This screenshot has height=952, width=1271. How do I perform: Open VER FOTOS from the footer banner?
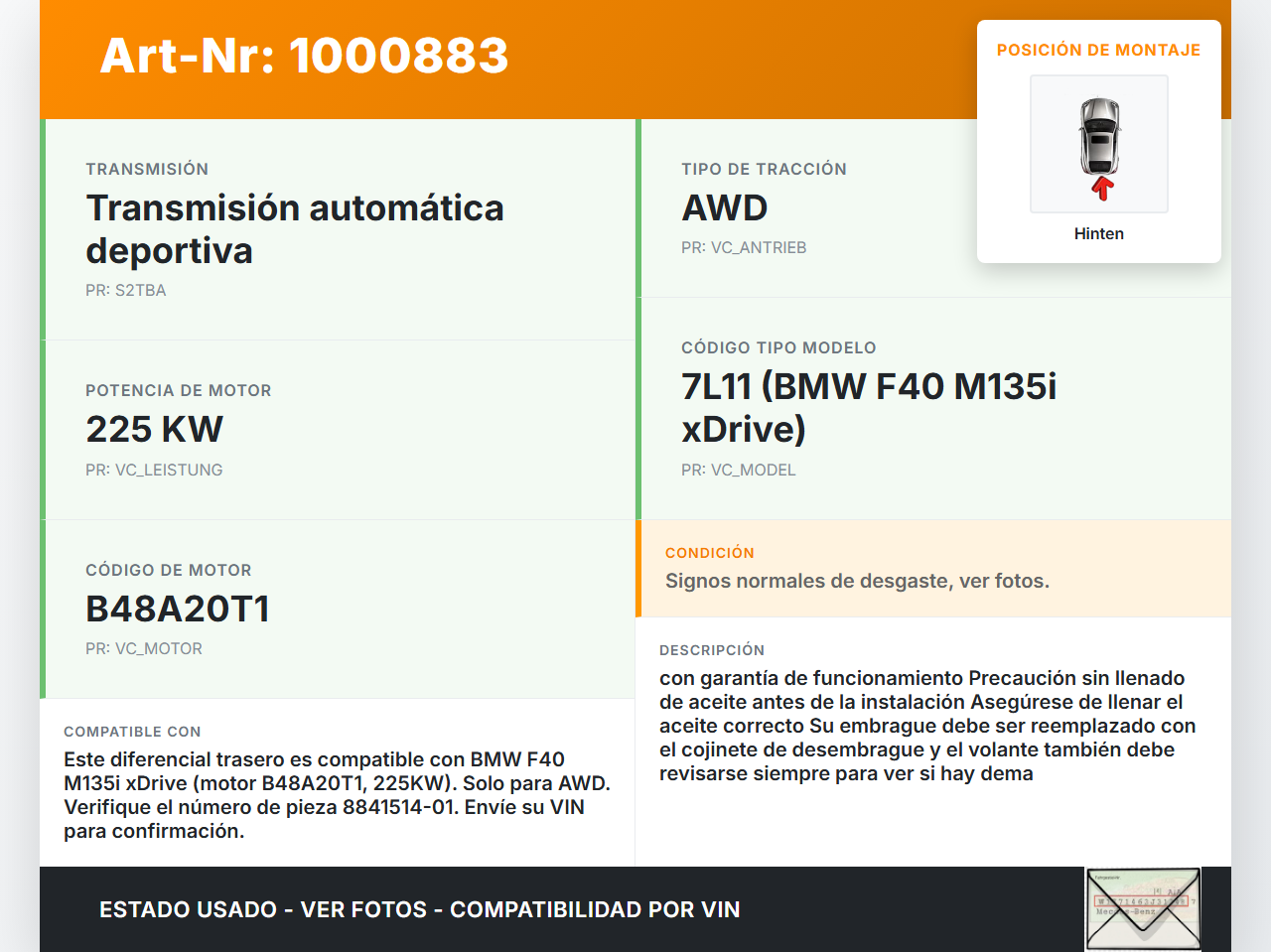click(x=367, y=909)
